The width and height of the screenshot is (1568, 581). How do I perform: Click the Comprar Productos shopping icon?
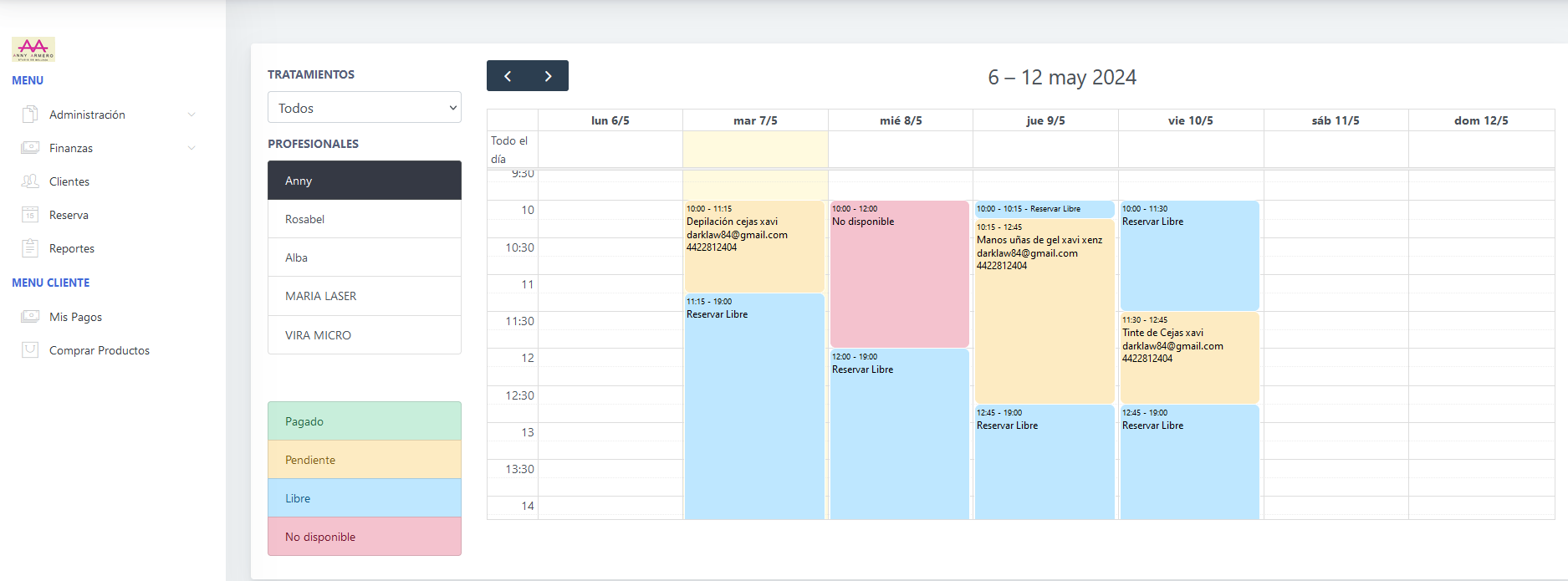pyautogui.click(x=30, y=349)
